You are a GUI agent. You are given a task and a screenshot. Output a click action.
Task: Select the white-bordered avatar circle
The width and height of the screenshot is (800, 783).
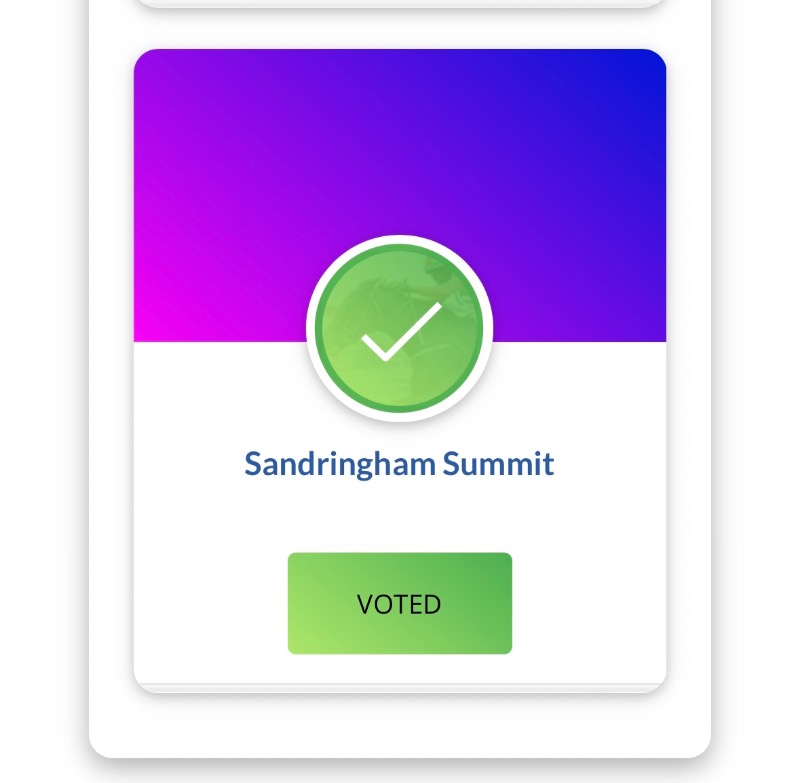(399, 330)
